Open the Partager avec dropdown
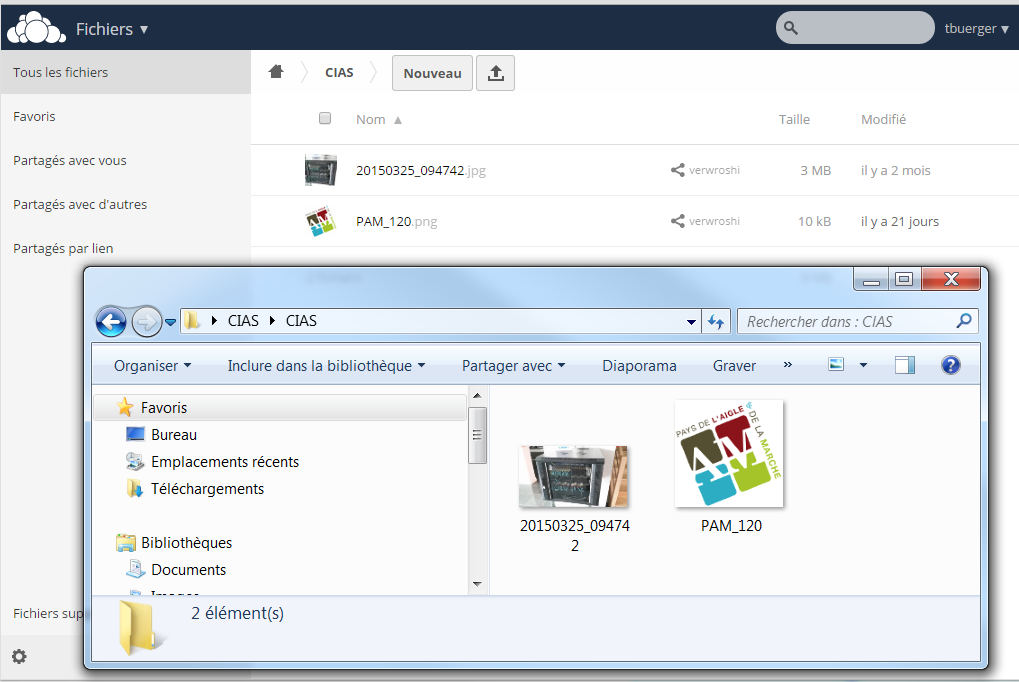1019x682 pixels. click(513, 366)
